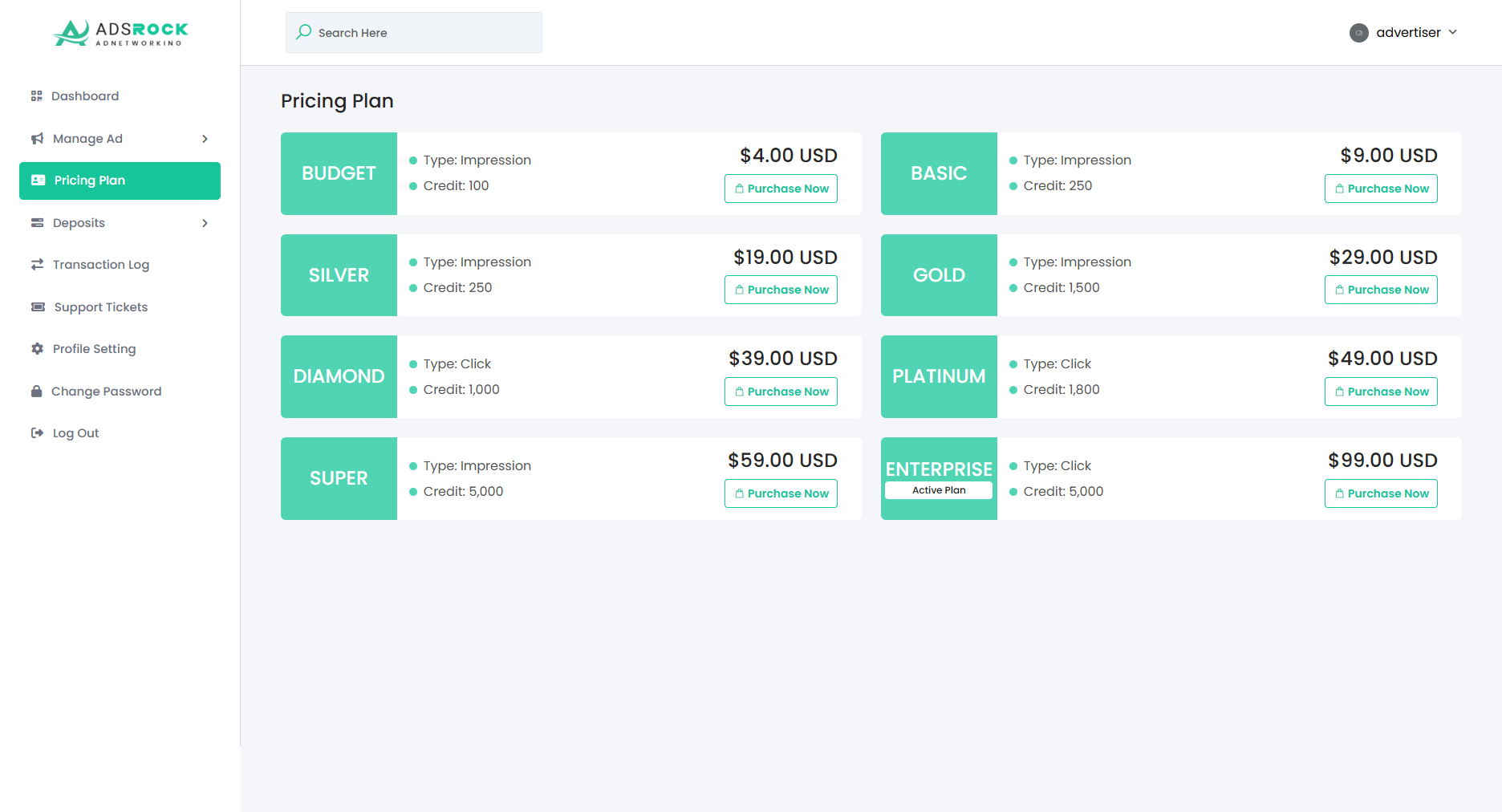Open Support Tickets via its ticket icon

click(37, 307)
